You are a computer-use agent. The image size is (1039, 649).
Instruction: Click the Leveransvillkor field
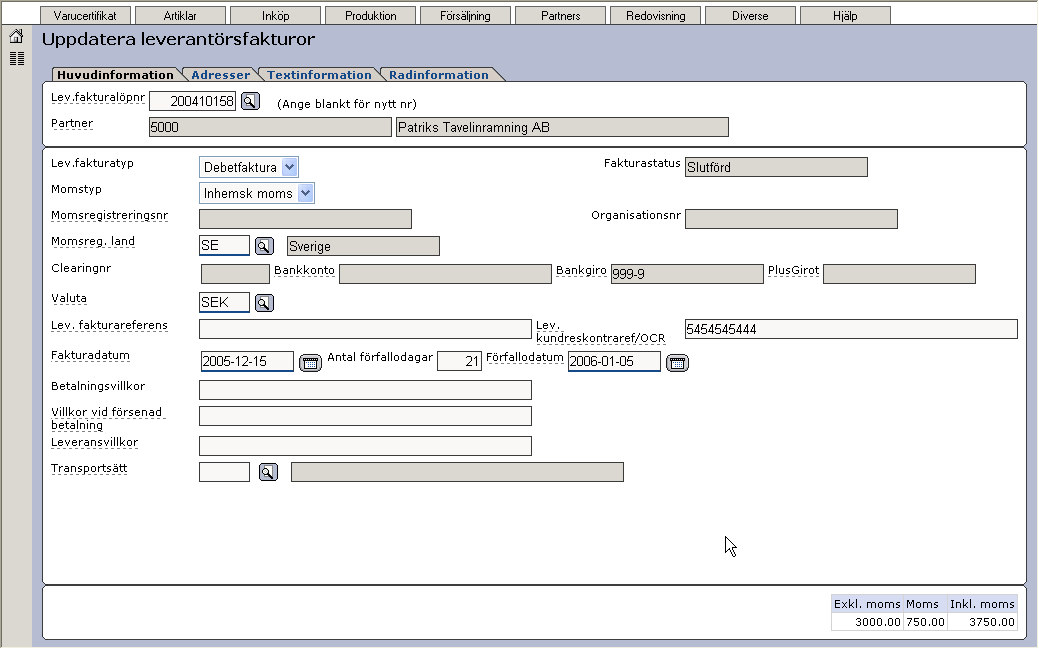pyautogui.click(x=365, y=445)
